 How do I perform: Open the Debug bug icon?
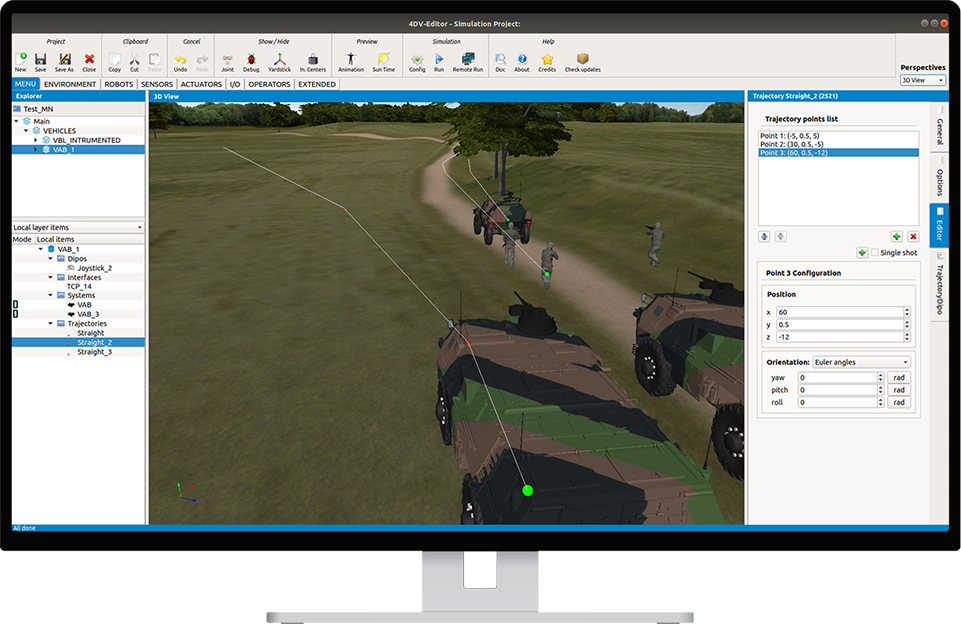(251, 60)
